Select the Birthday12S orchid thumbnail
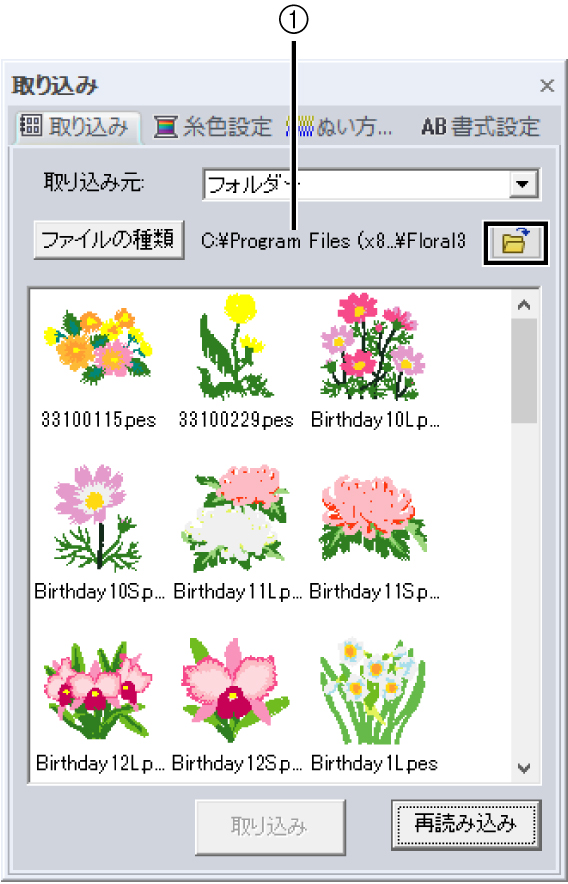 tap(236, 689)
